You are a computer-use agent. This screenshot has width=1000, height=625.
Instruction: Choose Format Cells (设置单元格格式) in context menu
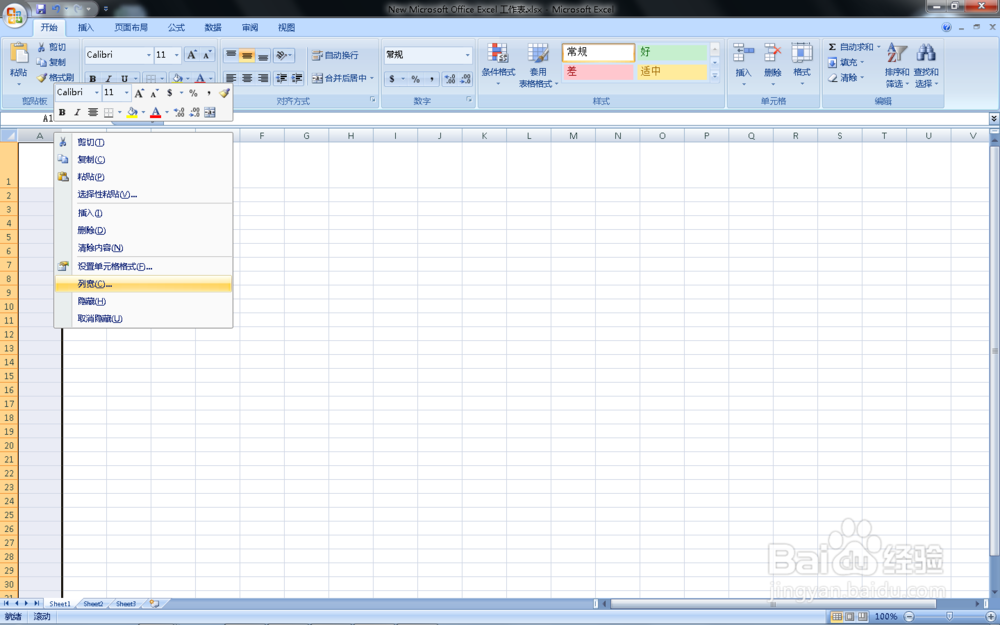tap(143, 267)
